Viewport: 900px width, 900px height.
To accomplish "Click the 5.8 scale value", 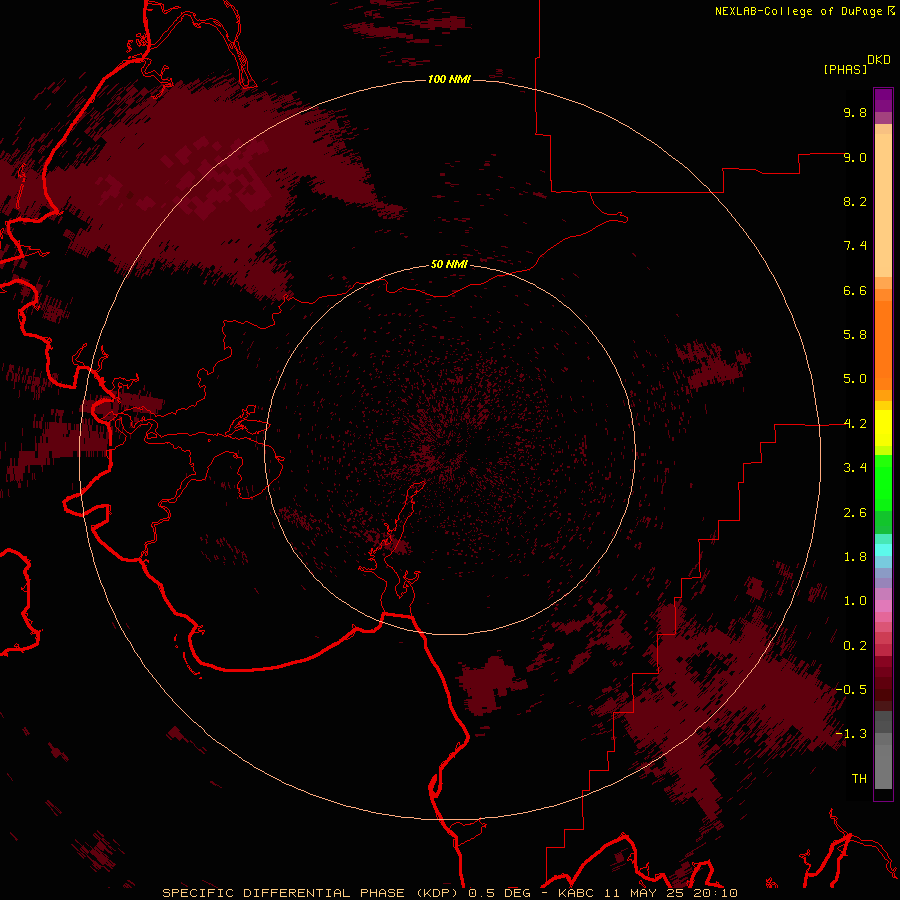I will [855, 335].
